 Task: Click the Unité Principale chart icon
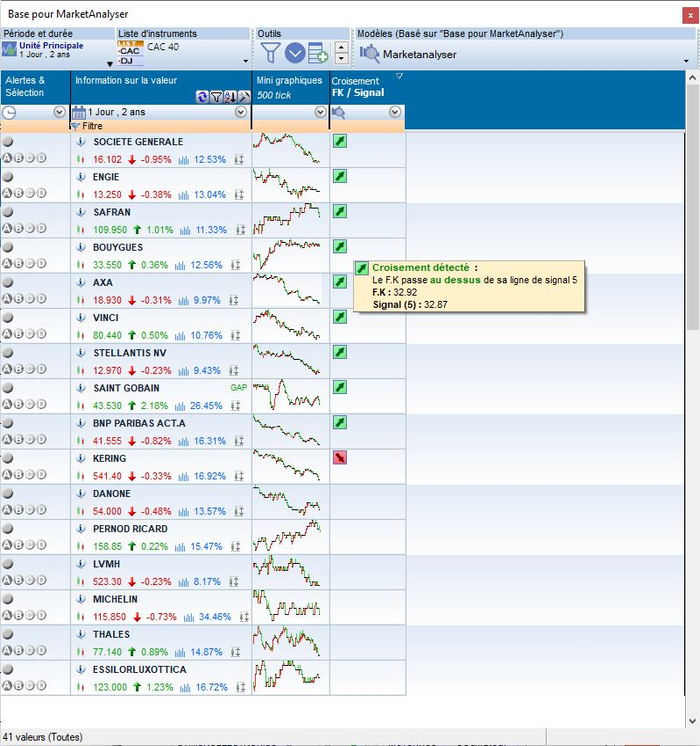coord(9,49)
